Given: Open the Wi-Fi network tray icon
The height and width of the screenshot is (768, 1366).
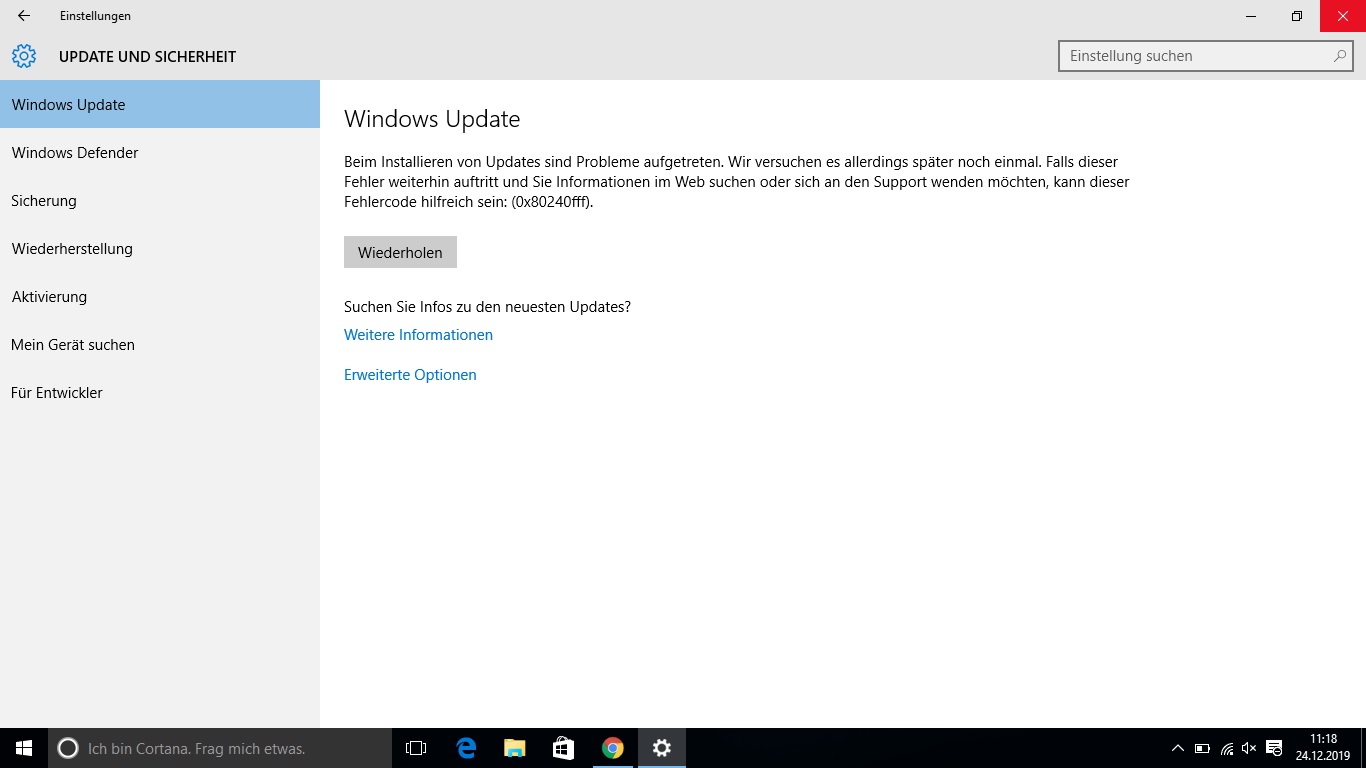Looking at the screenshot, I should click(1226, 748).
